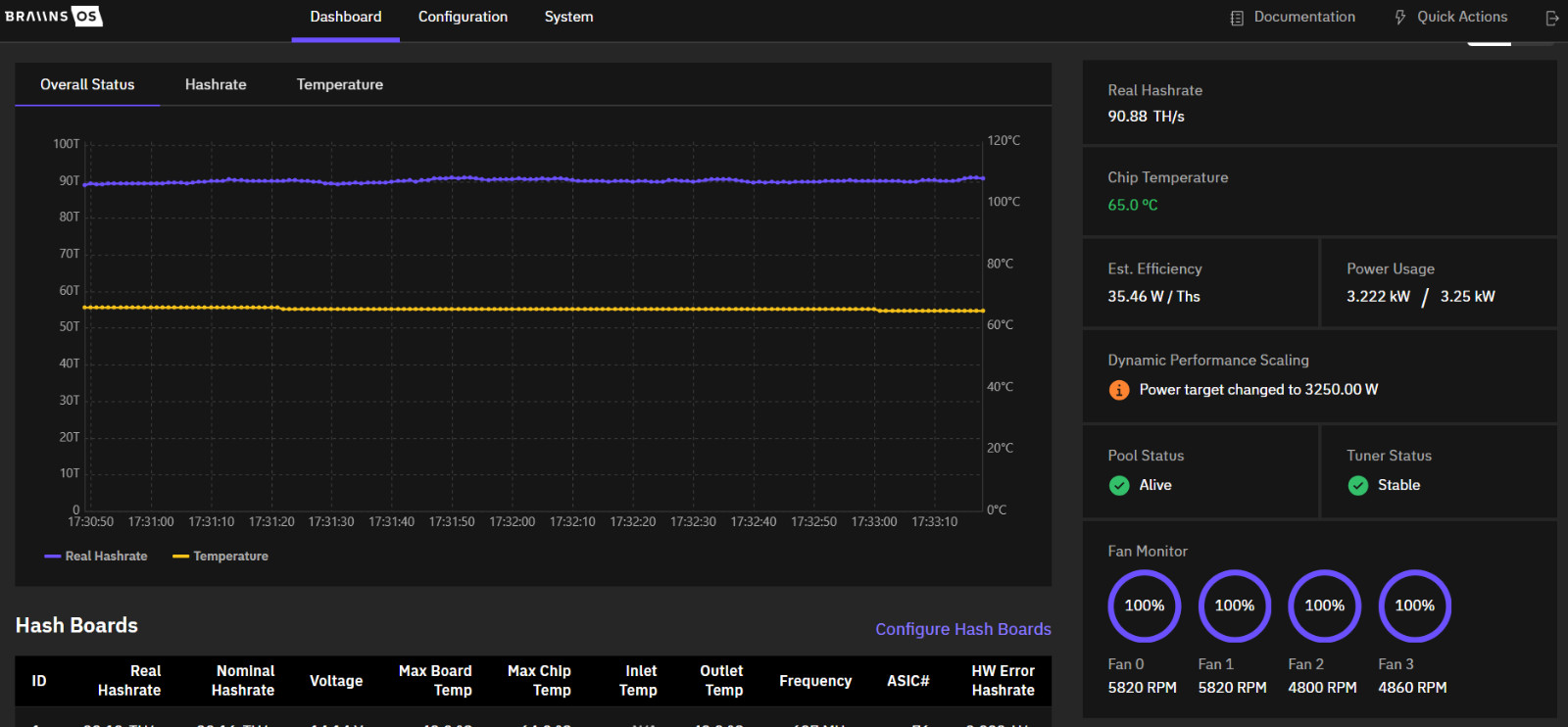The height and width of the screenshot is (727, 1568).
Task: Click the Fan 0 5820 RPM reading
Action: pos(1142,688)
